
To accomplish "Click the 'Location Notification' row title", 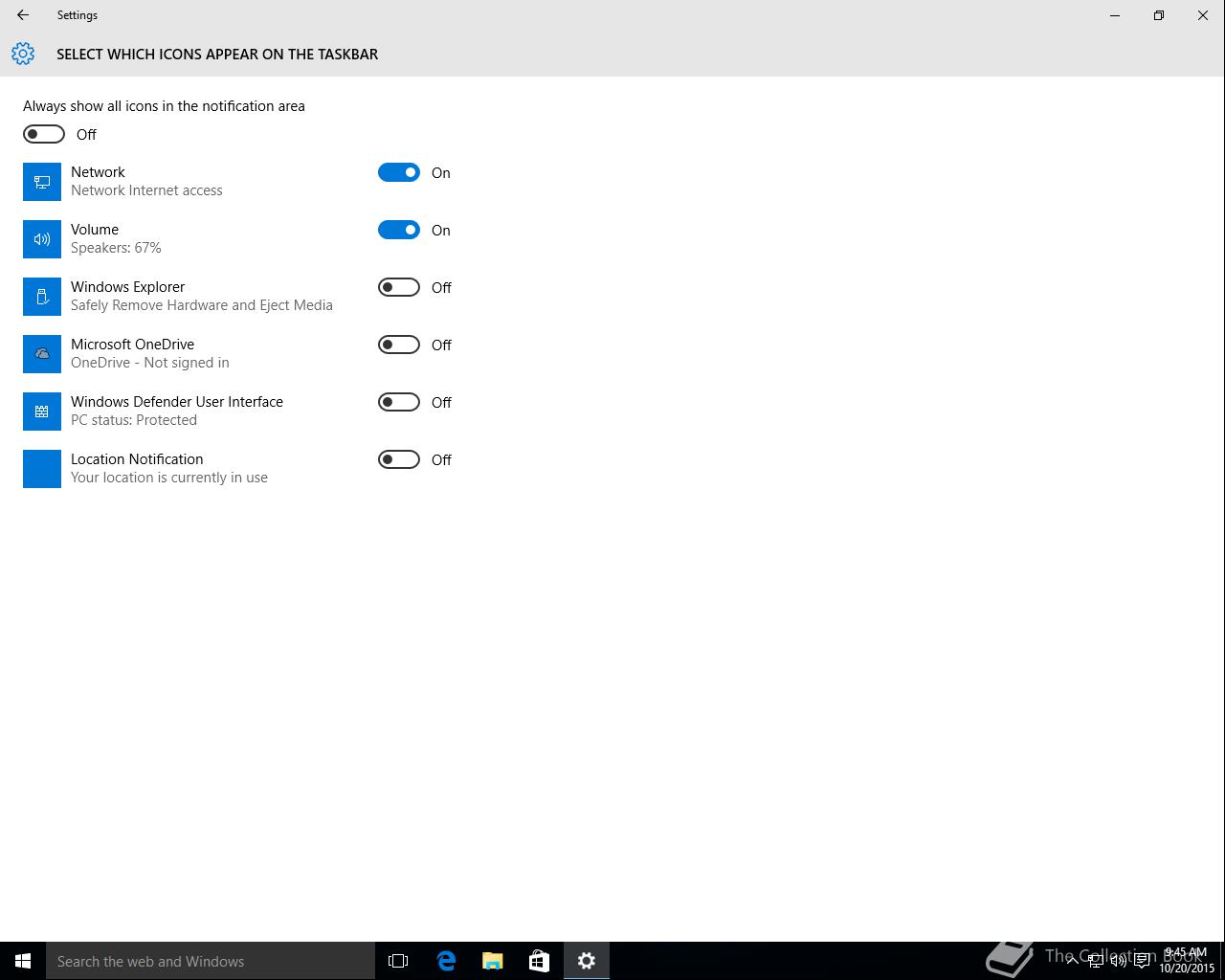I will (x=137, y=459).
